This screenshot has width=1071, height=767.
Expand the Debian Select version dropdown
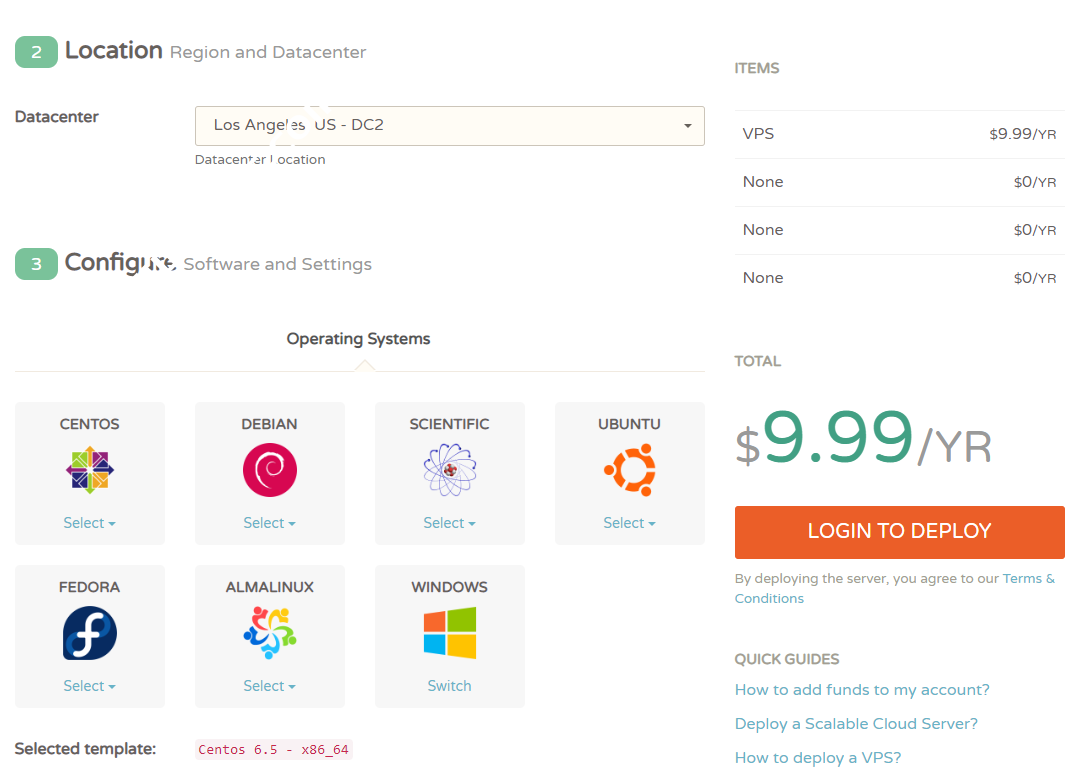pos(270,523)
